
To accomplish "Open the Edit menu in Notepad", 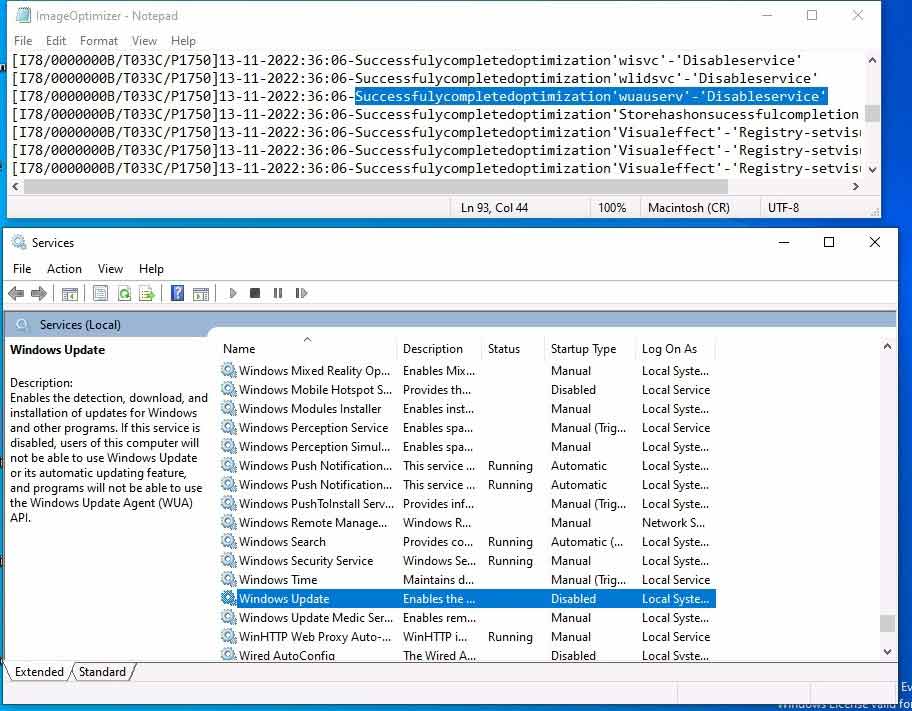I will 56,41.
